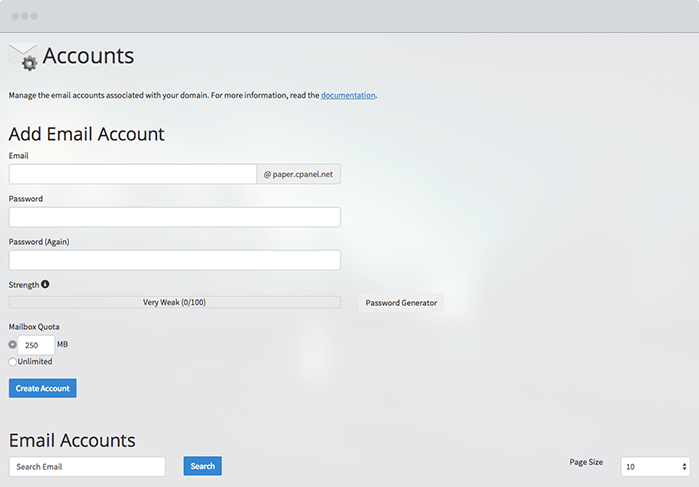Open the documentation link
This screenshot has width=699, height=487.
pyautogui.click(x=348, y=96)
